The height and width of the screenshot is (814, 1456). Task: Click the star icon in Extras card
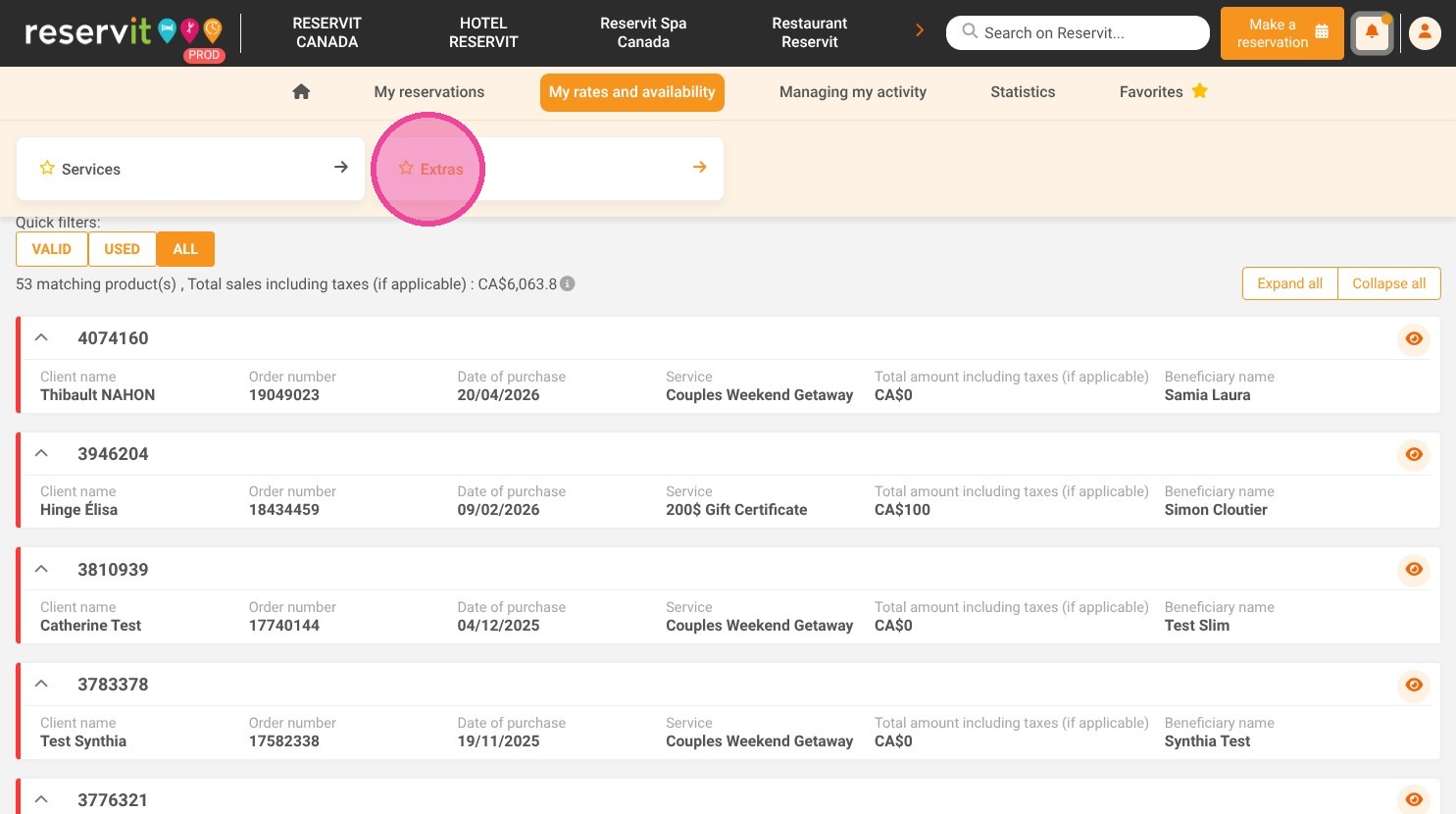coord(406,168)
